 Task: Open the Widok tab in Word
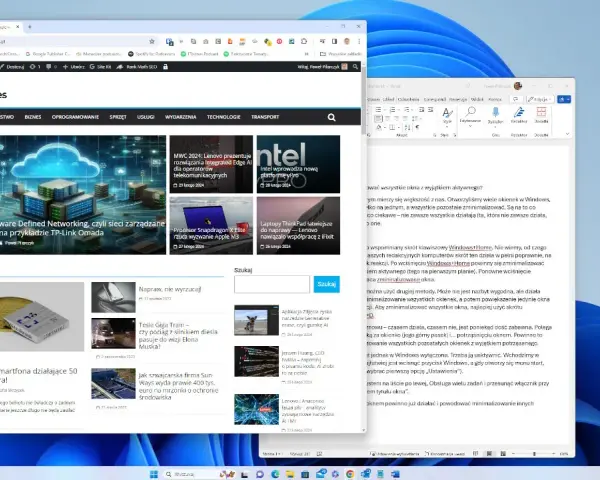point(477,99)
